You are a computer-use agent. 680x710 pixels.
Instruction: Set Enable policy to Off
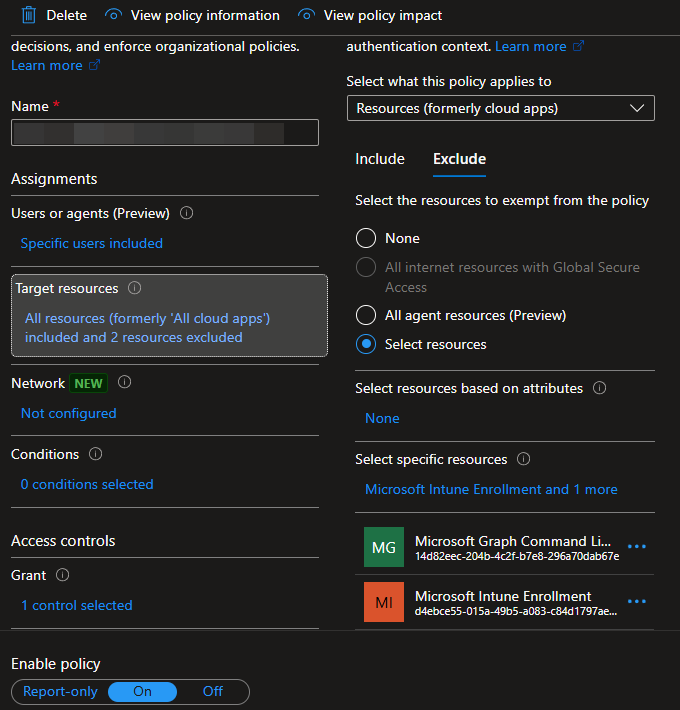click(x=213, y=691)
